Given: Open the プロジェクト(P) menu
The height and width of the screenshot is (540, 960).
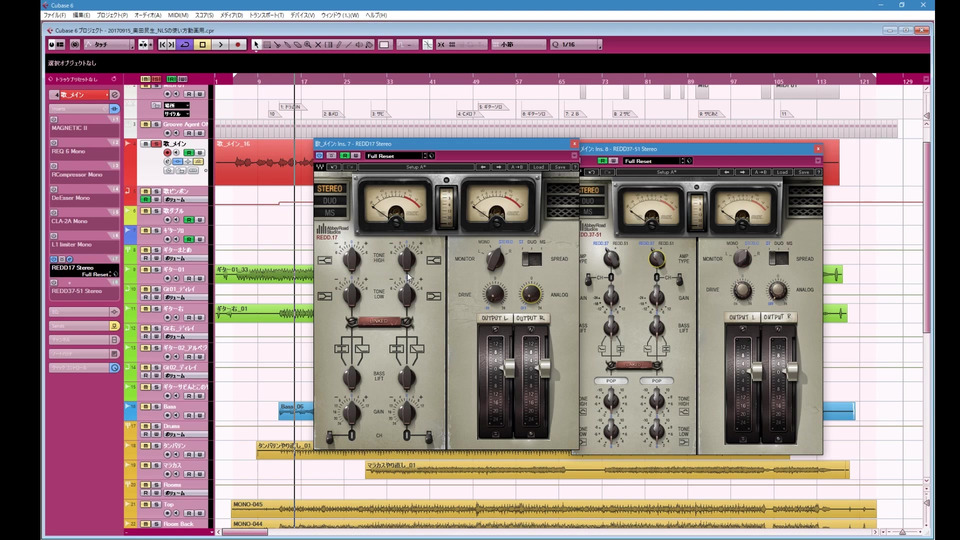Looking at the screenshot, I should point(112,15).
